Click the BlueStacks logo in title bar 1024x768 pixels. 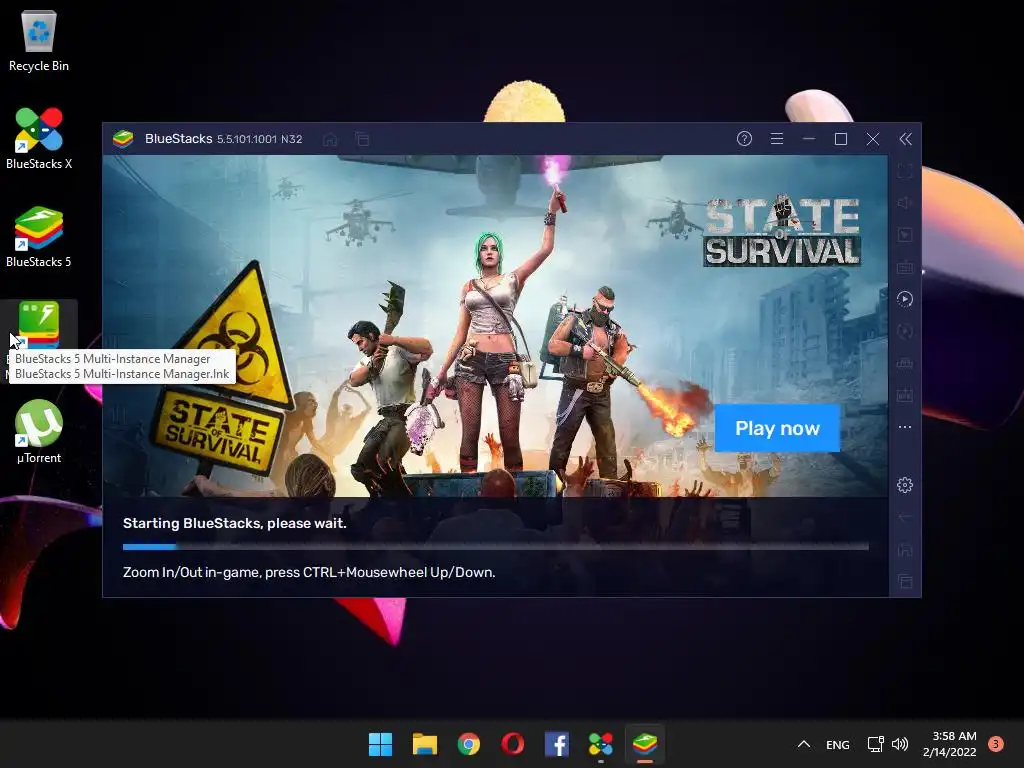click(x=123, y=138)
